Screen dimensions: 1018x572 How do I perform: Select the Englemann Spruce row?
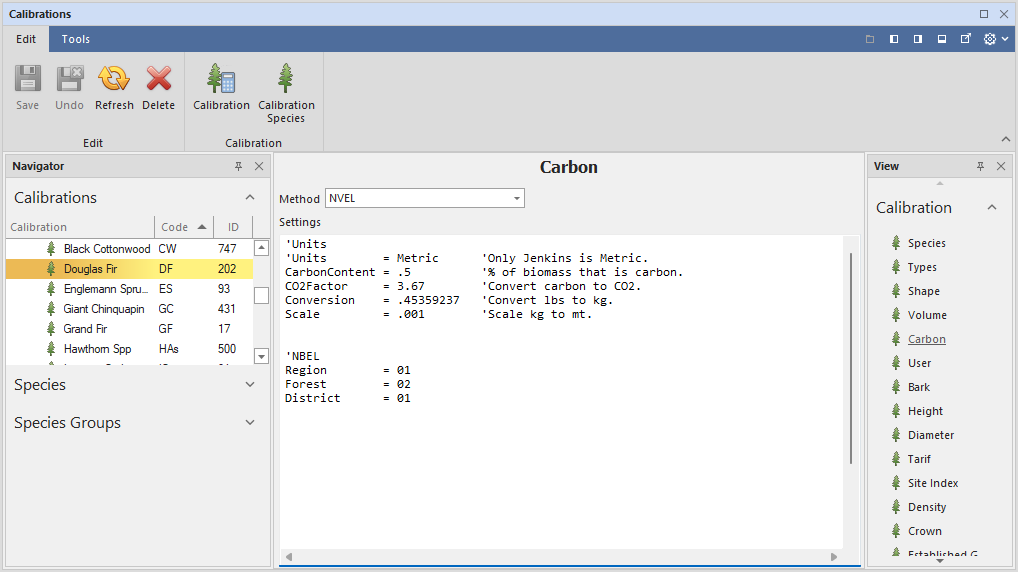tap(129, 289)
